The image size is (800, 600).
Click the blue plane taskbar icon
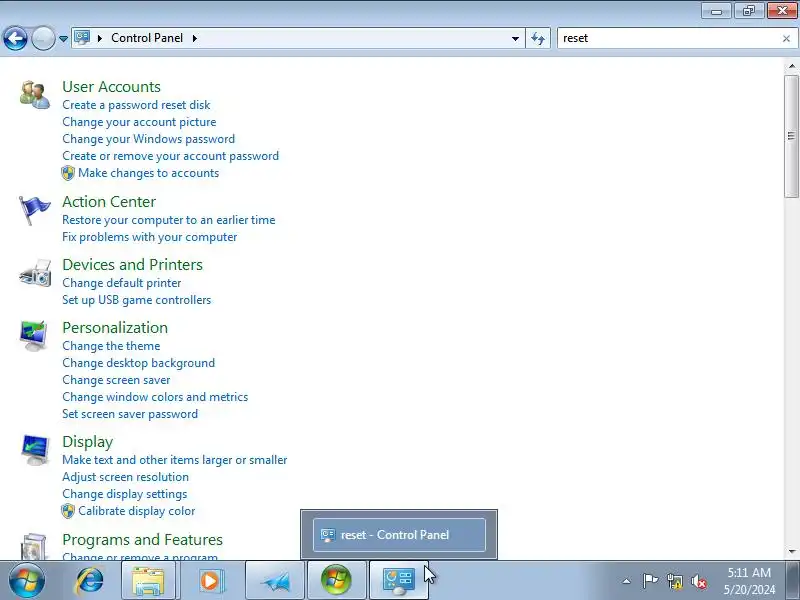[x=276, y=580]
